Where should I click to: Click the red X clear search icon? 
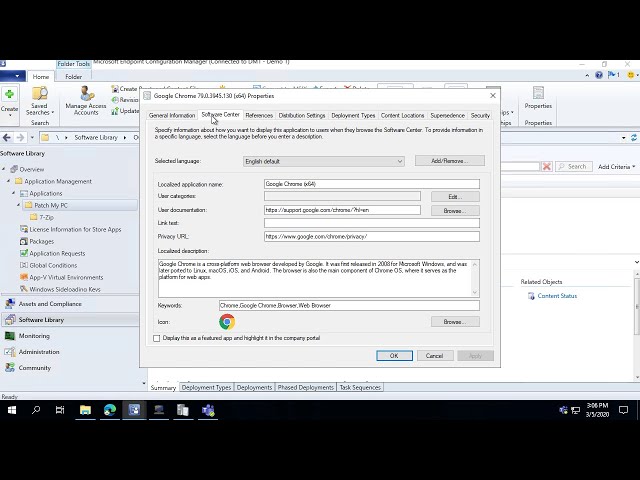pos(547,167)
